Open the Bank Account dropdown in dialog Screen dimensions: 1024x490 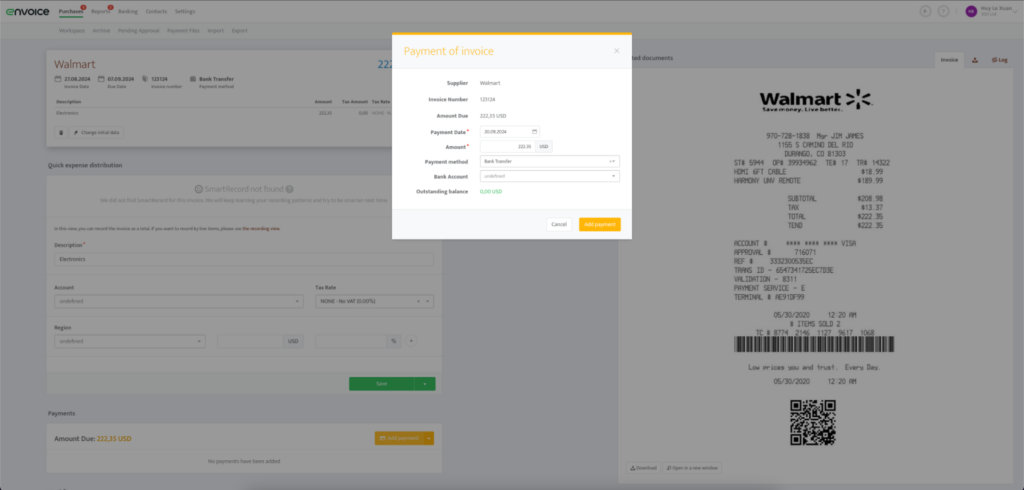tap(549, 176)
